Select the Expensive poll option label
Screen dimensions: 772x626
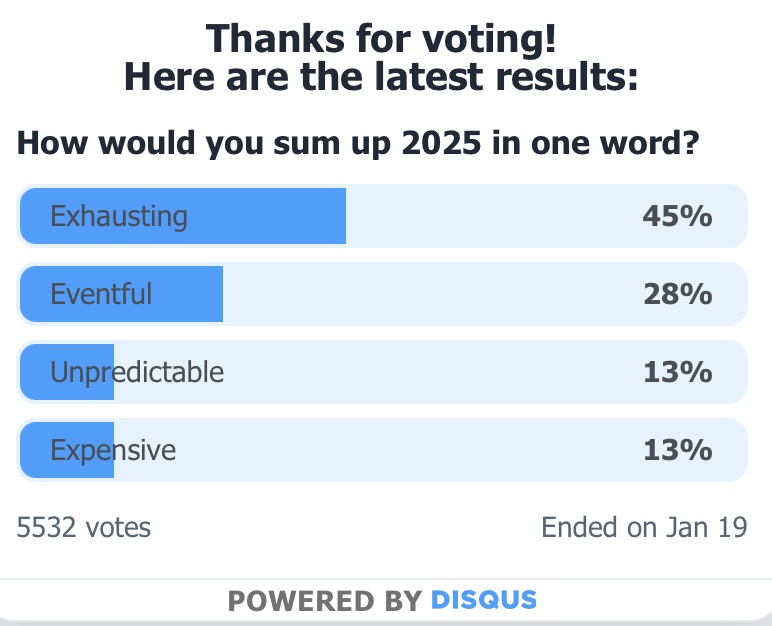click(113, 450)
